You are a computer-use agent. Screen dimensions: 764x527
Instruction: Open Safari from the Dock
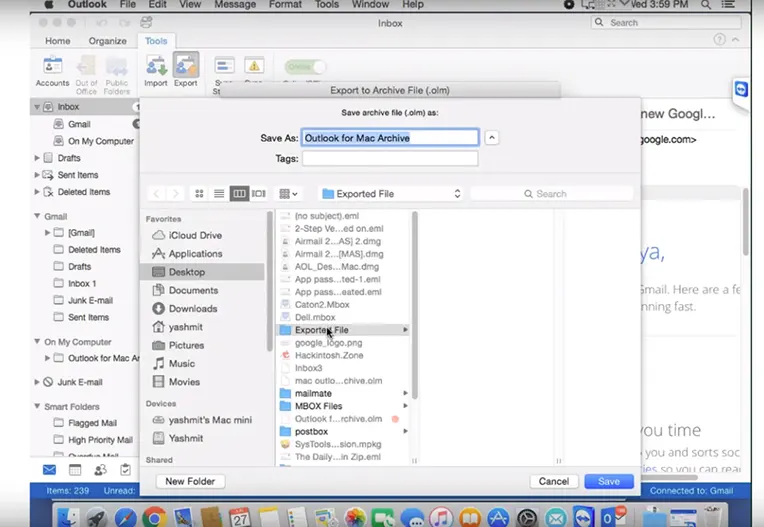[125, 517]
